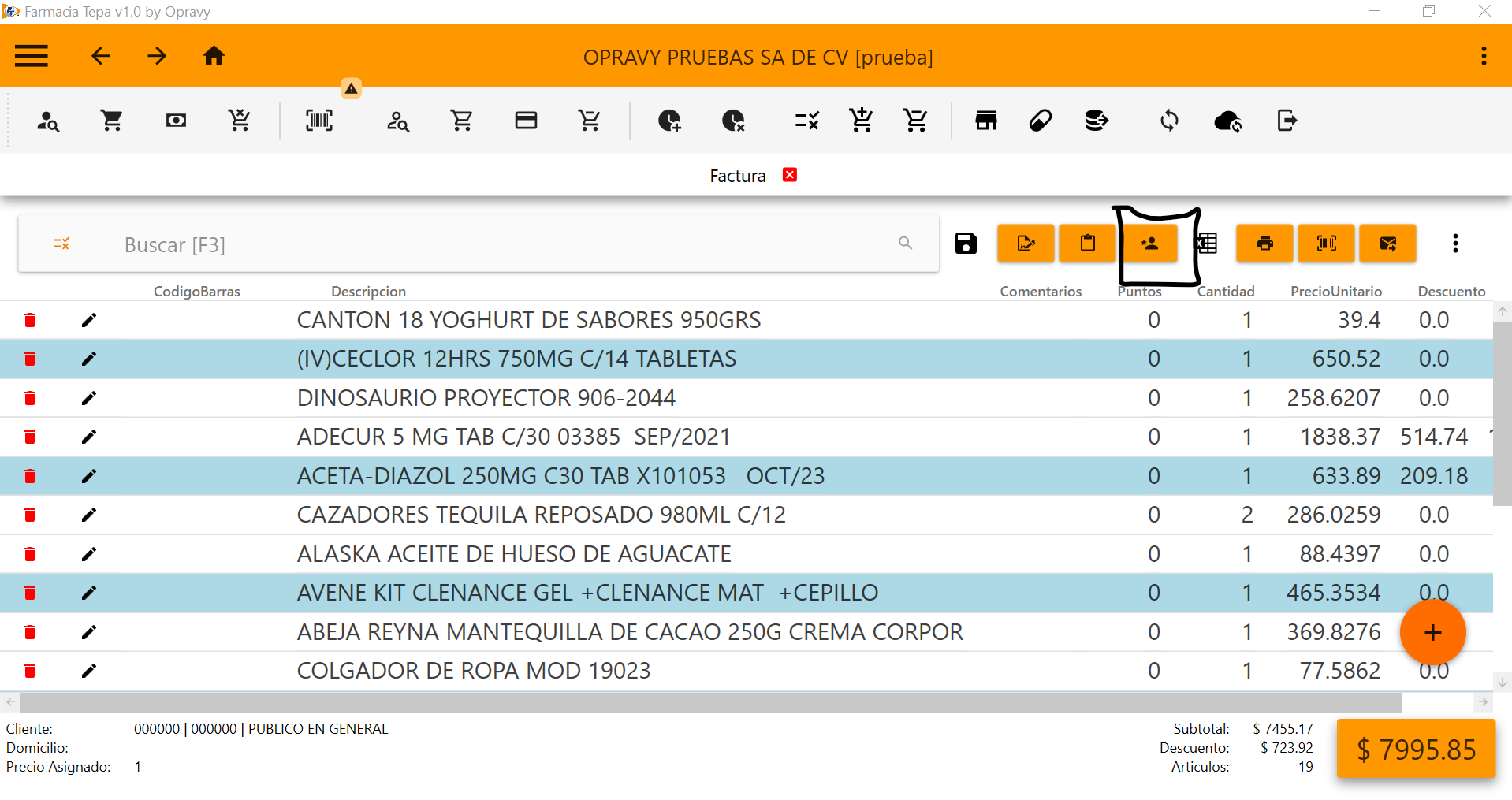The image size is (1512, 800).
Task: Edit the DINOSAURIO PROYECTOR row
Action: pos(89,398)
